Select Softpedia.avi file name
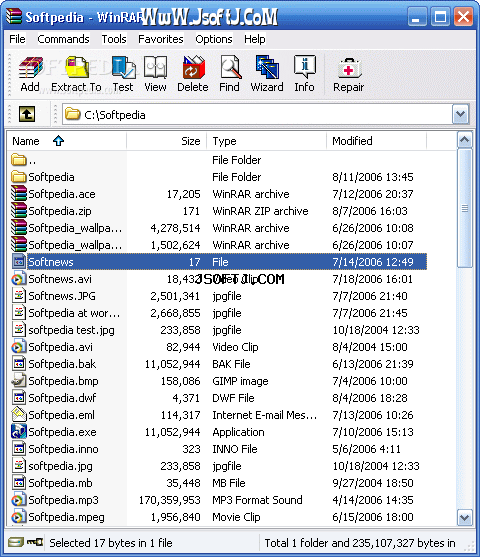 [60, 347]
